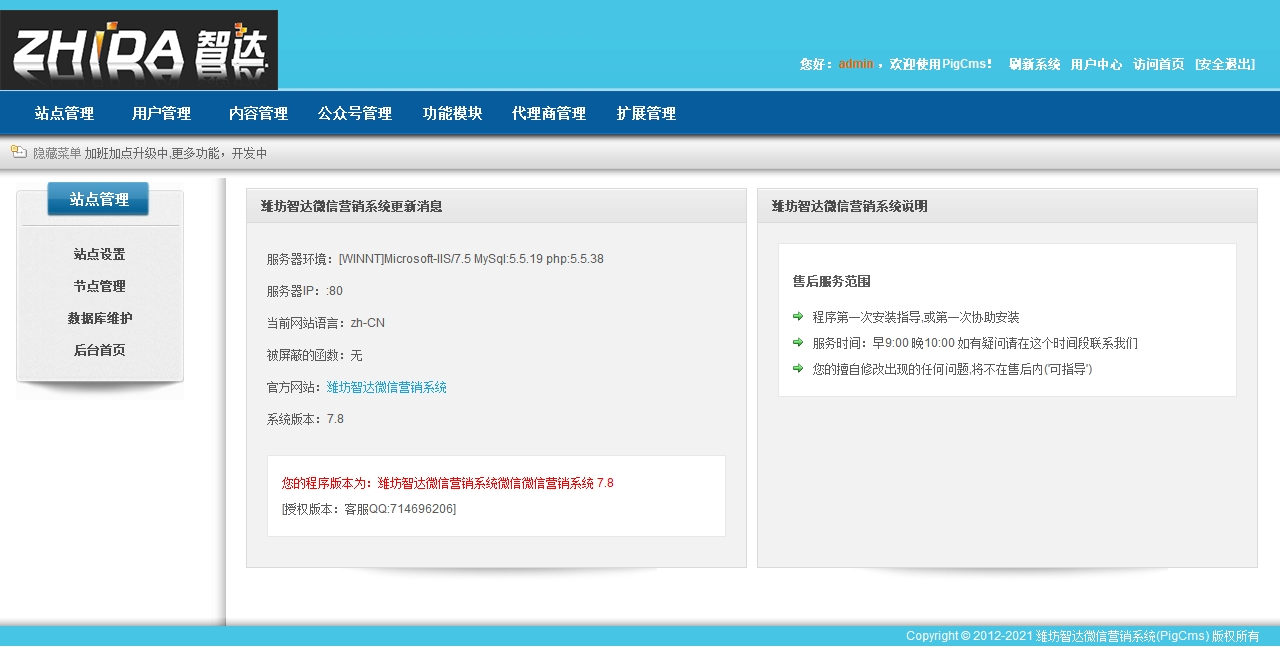Open the 用户管理 top menu
Screen dimensions: 1280x648
(161, 114)
